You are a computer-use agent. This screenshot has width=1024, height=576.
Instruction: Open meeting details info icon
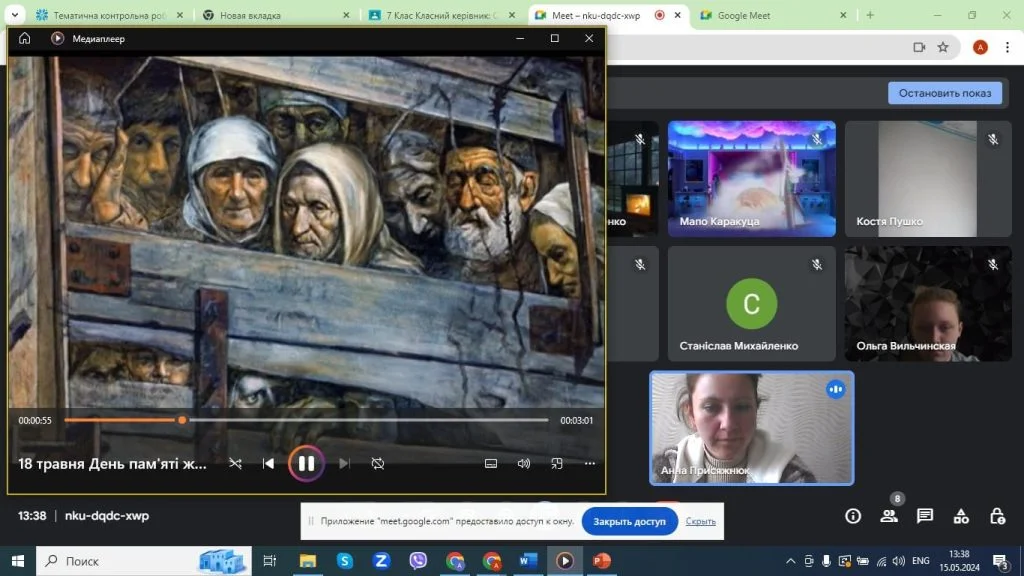point(853,516)
